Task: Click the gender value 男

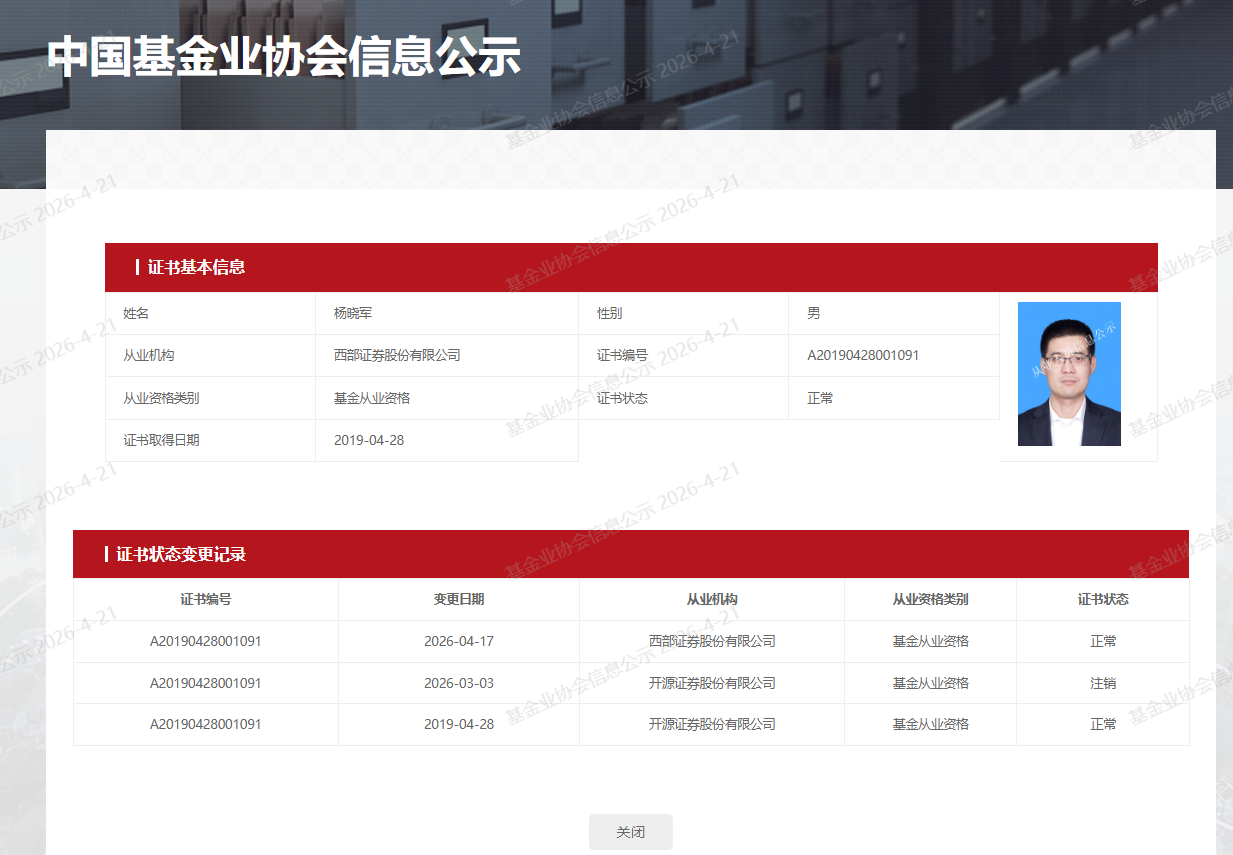Action: point(814,313)
